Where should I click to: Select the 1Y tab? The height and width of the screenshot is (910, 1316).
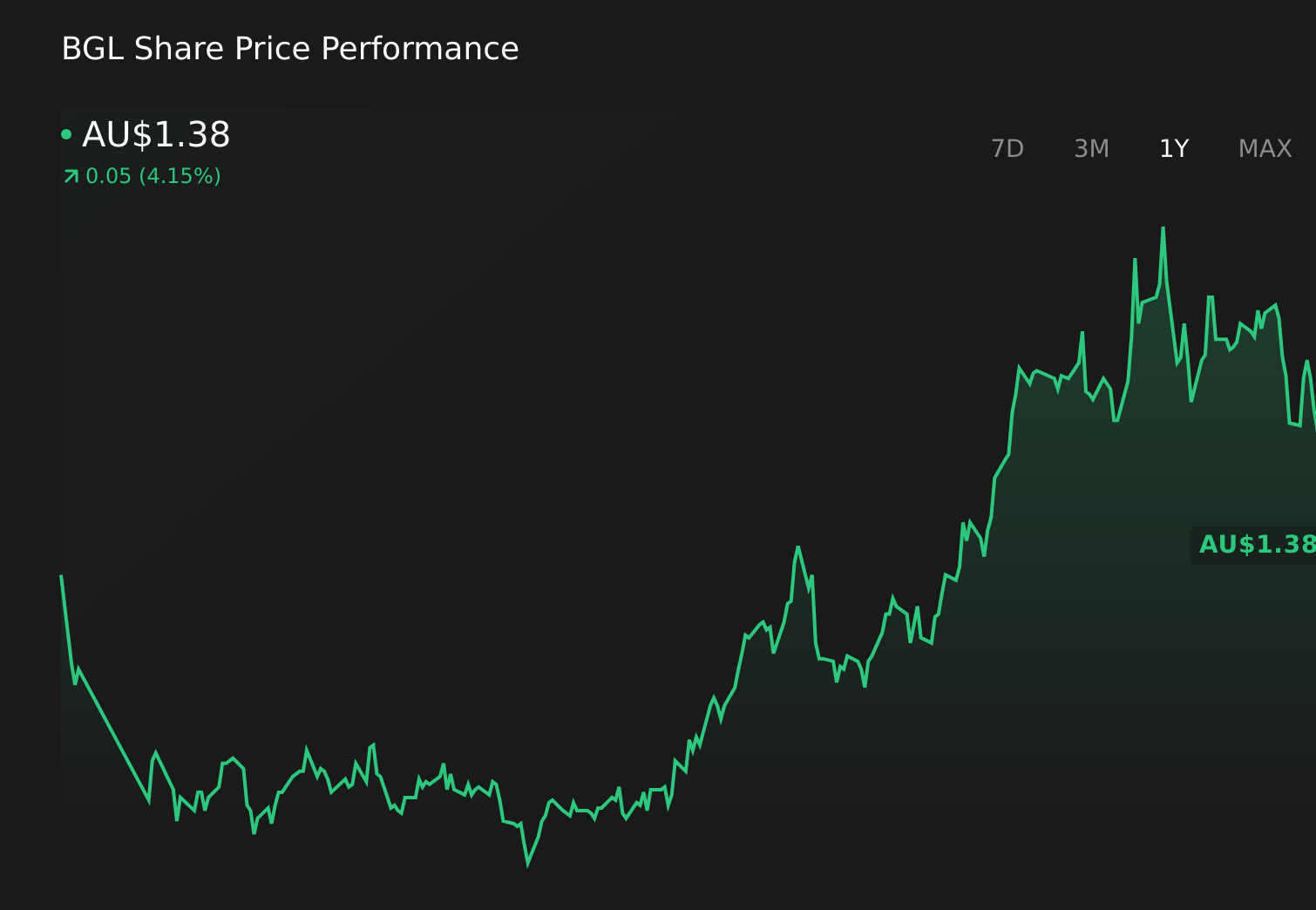(x=1174, y=148)
